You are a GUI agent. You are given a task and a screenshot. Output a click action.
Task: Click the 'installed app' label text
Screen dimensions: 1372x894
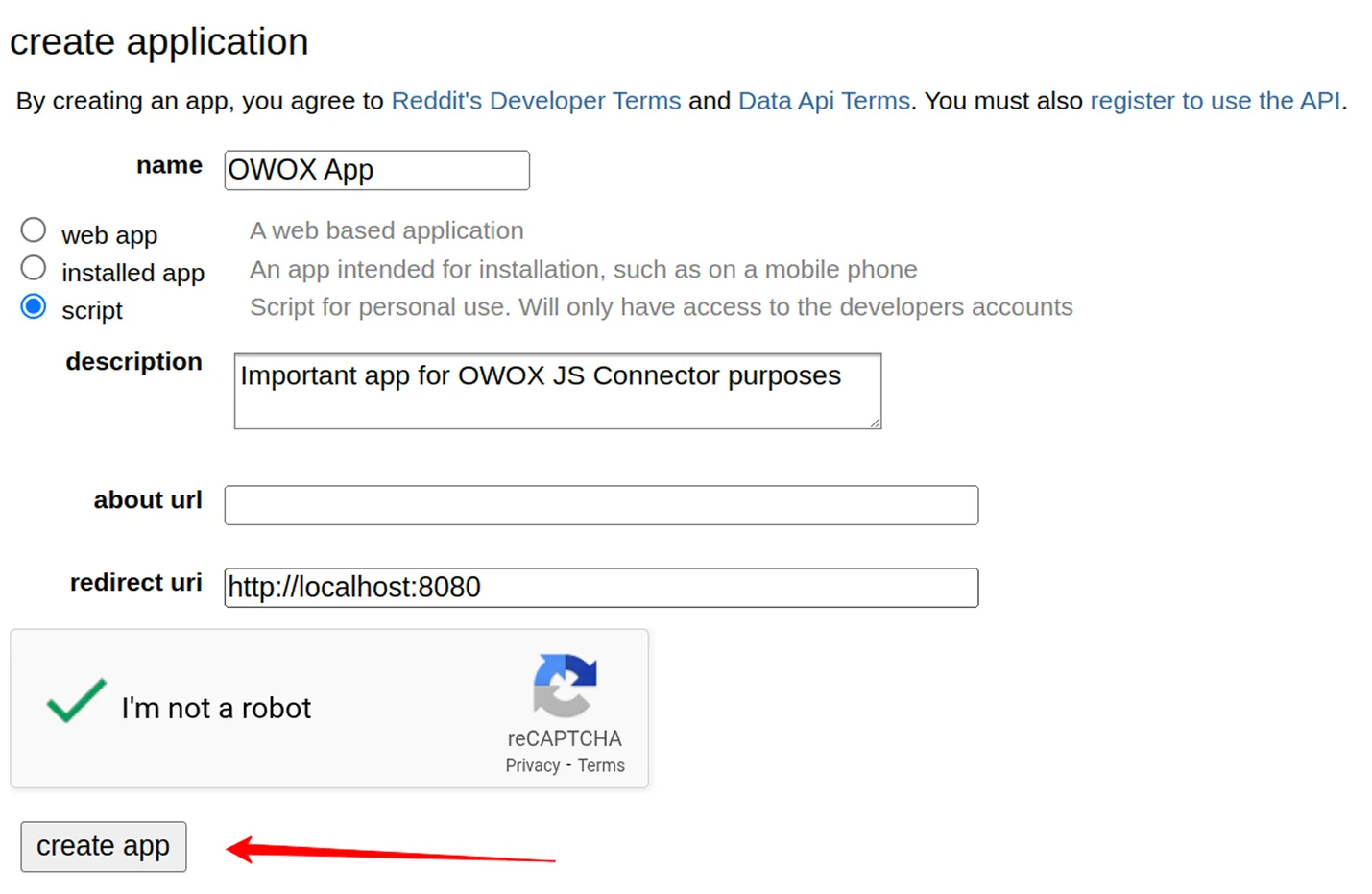(133, 273)
